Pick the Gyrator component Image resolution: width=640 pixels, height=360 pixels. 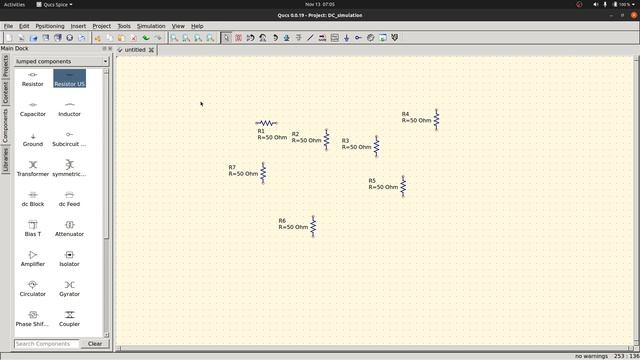pyautogui.click(x=69, y=289)
